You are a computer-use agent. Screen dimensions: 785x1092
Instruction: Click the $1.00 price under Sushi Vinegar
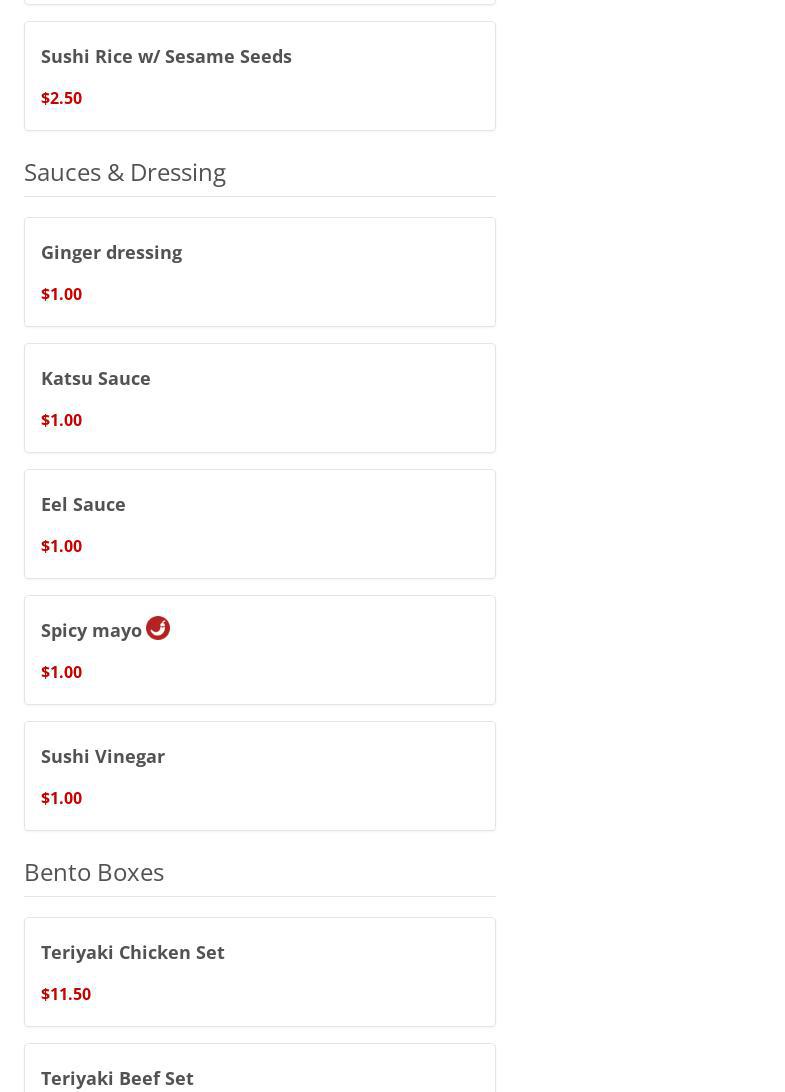coord(61,798)
